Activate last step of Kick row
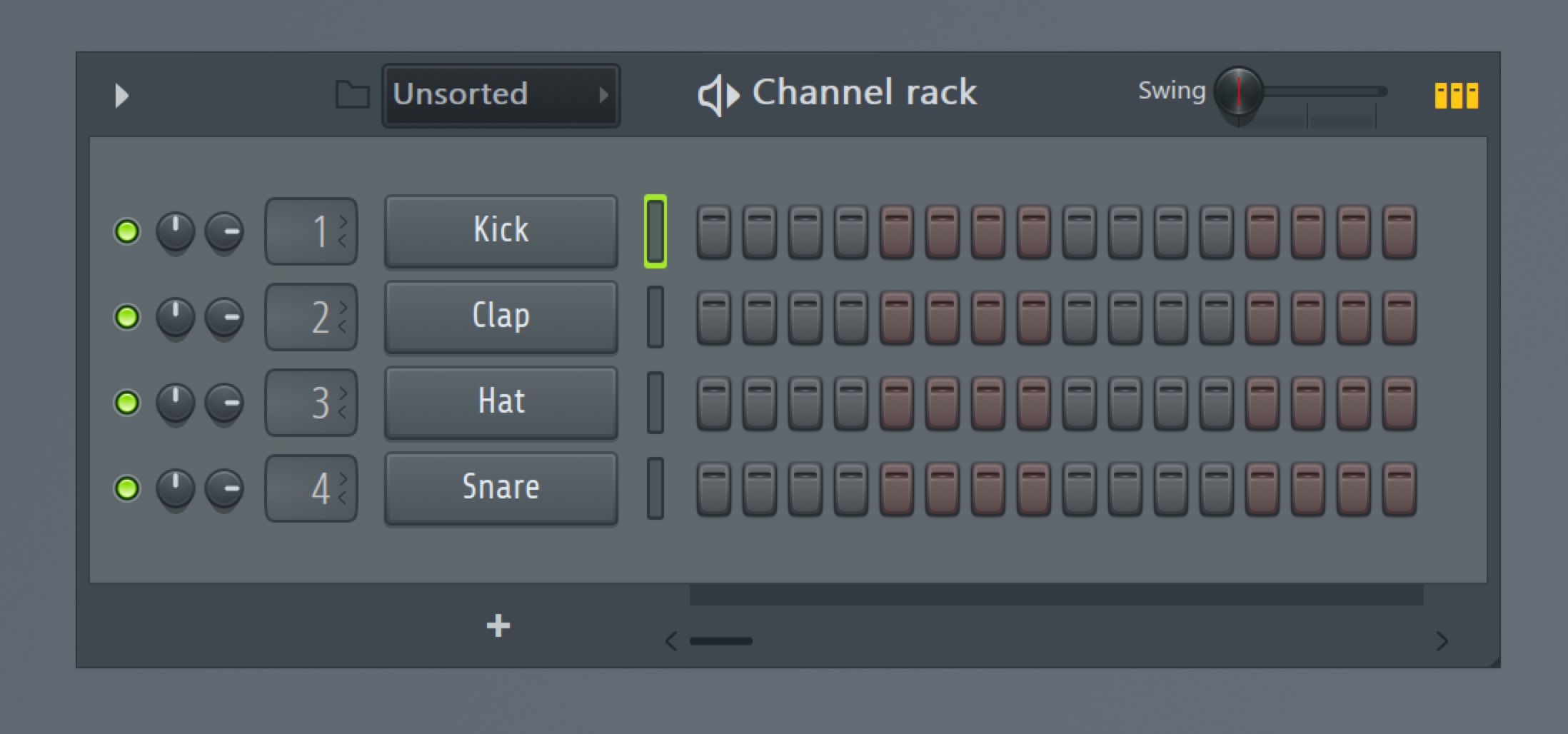 (x=1399, y=232)
